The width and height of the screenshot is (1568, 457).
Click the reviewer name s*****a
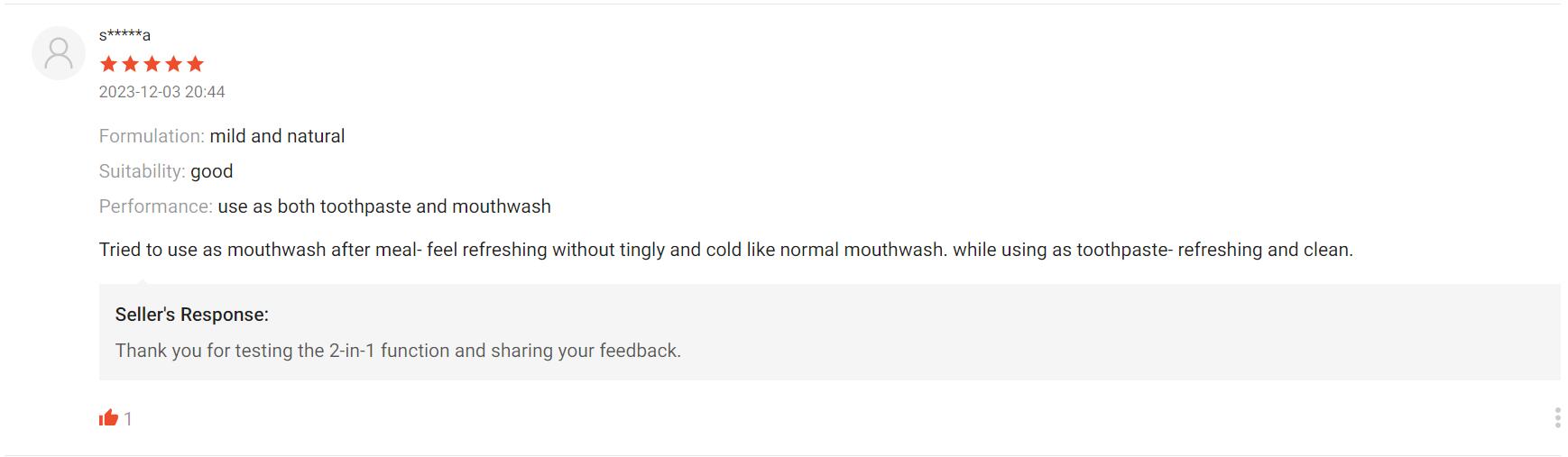coord(125,35)
